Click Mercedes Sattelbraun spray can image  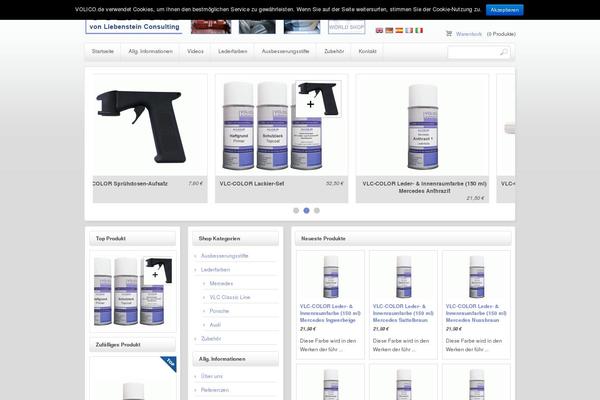pyautogui.click(x=403, y=277)
